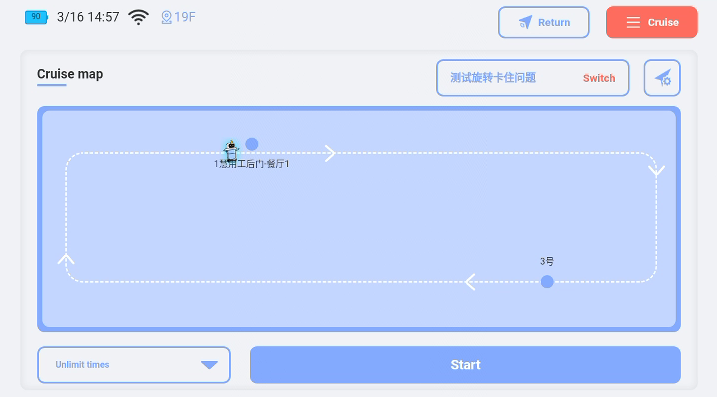Select the waypoint dot beside the robot
Image resolution: width=717 pixels, height=397 pixels.
coord(251,144)
